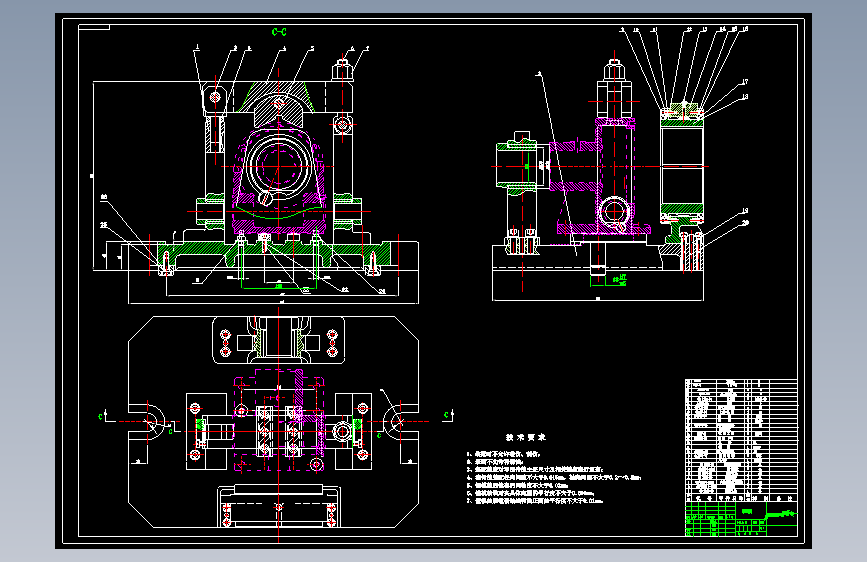Click part balloon number 17 in side view
This screenshot has width=867, height=562.
pyautogui.click(x=745, y=82)
